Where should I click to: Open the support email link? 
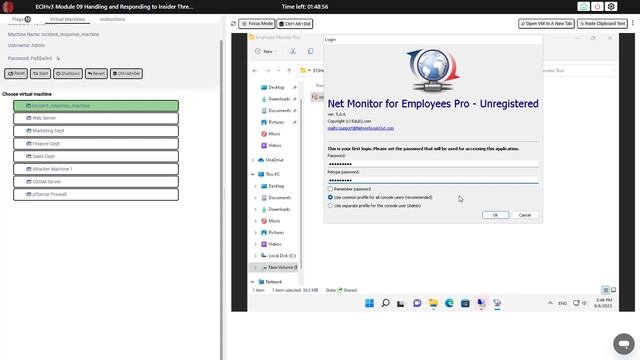(x=361, y=128)
